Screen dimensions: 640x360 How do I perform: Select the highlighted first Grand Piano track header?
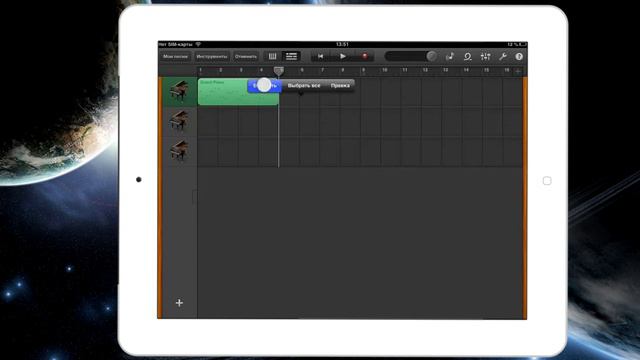(180, 91)
